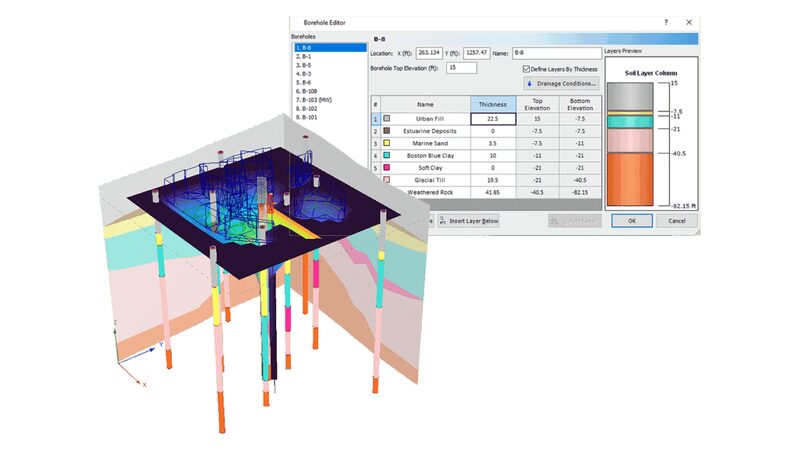Viewport: 800px width, 450px height.
Task: Select the Soft Clay name cell
Action: (x=430, y=168)
